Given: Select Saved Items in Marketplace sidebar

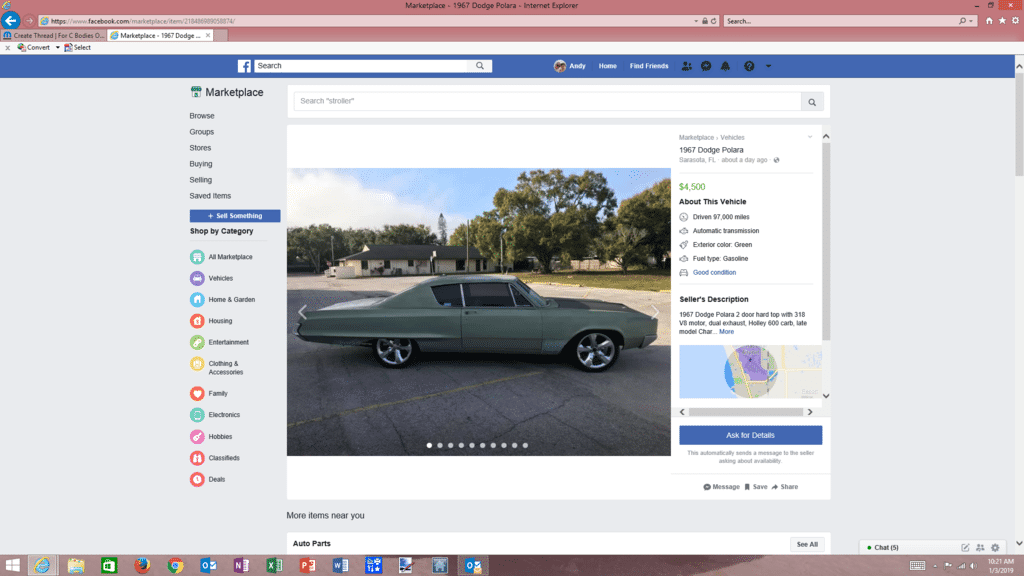Looking at the screenshot, I should point(210,196).
